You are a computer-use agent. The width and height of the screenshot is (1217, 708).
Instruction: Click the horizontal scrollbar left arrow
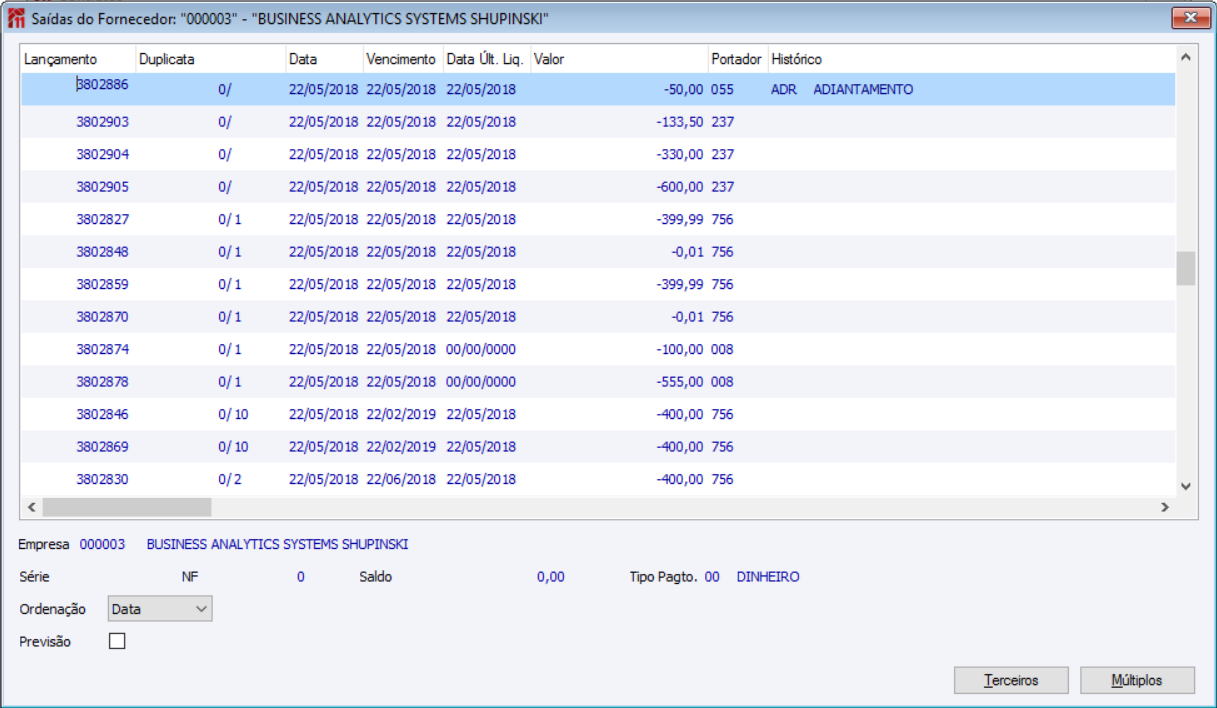(32, 508)
